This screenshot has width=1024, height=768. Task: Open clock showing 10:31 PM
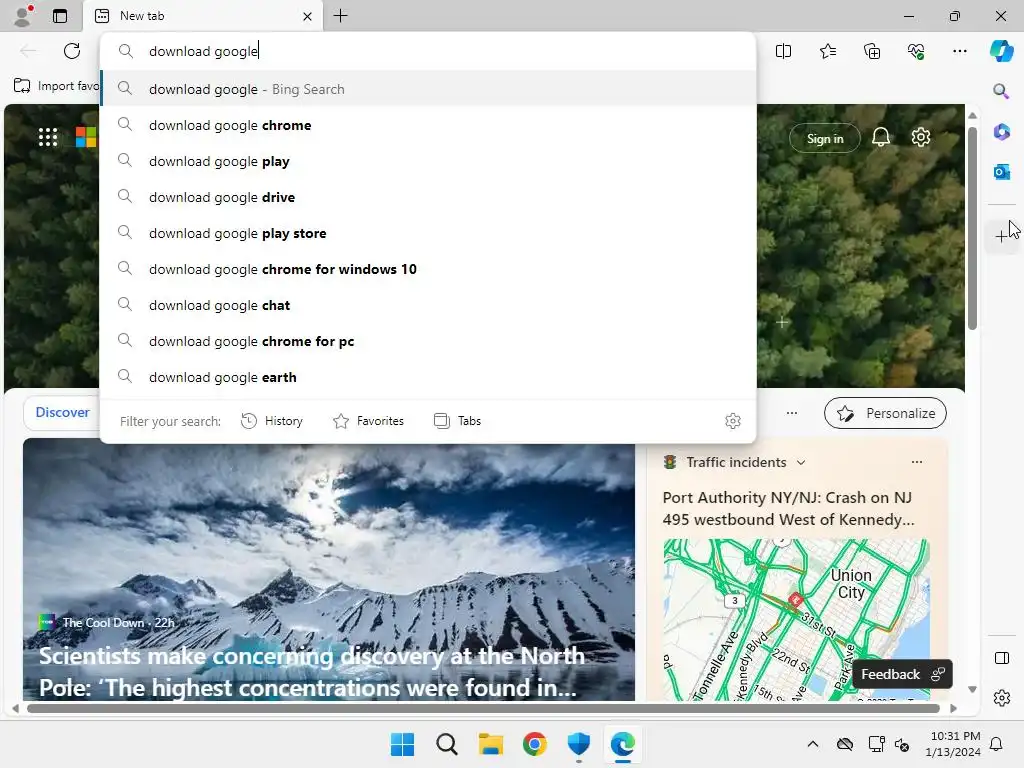tap(953, 744)
